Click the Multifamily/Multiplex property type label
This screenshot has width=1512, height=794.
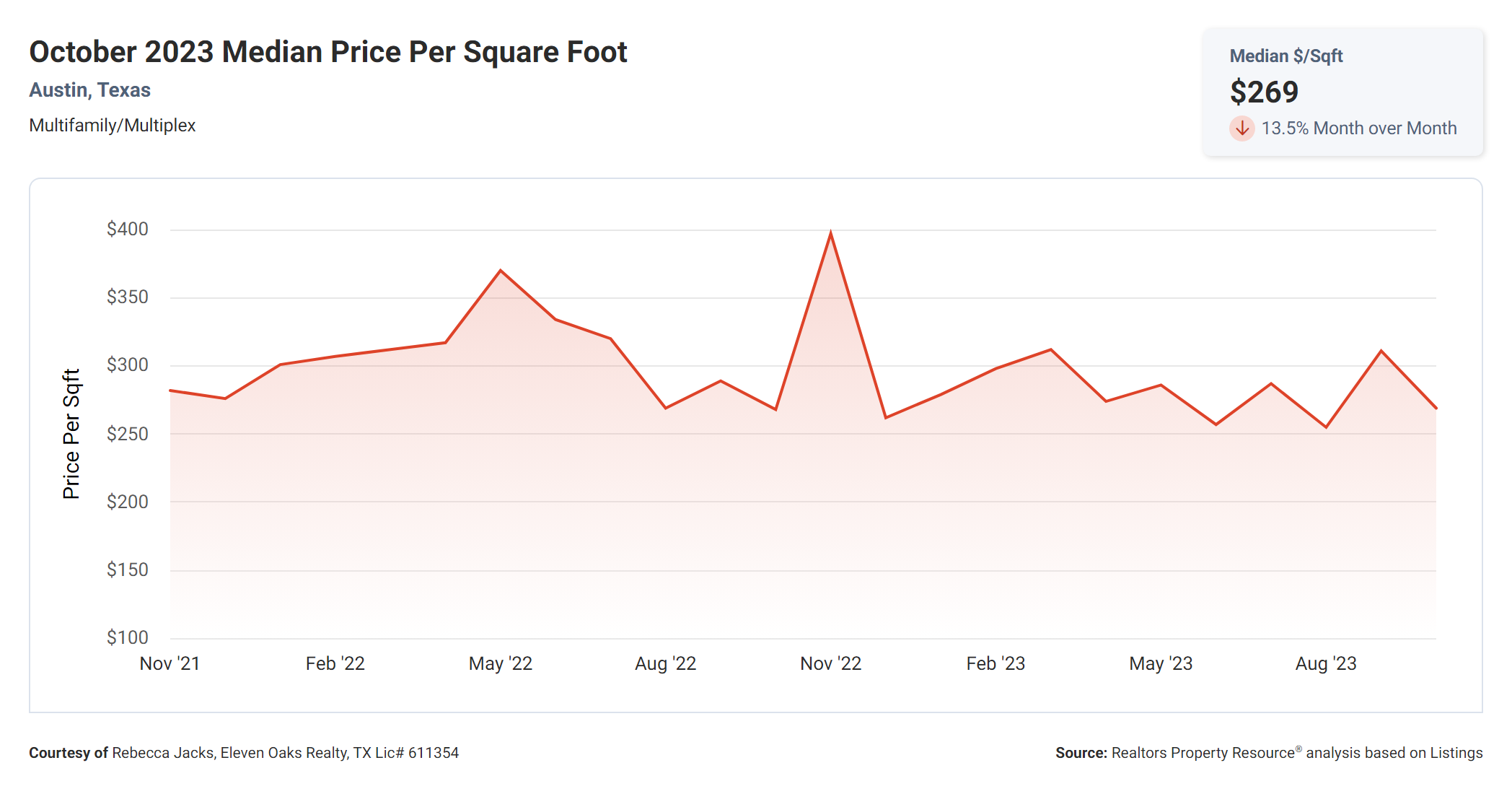pyautogui.click(x=112, y=126)
